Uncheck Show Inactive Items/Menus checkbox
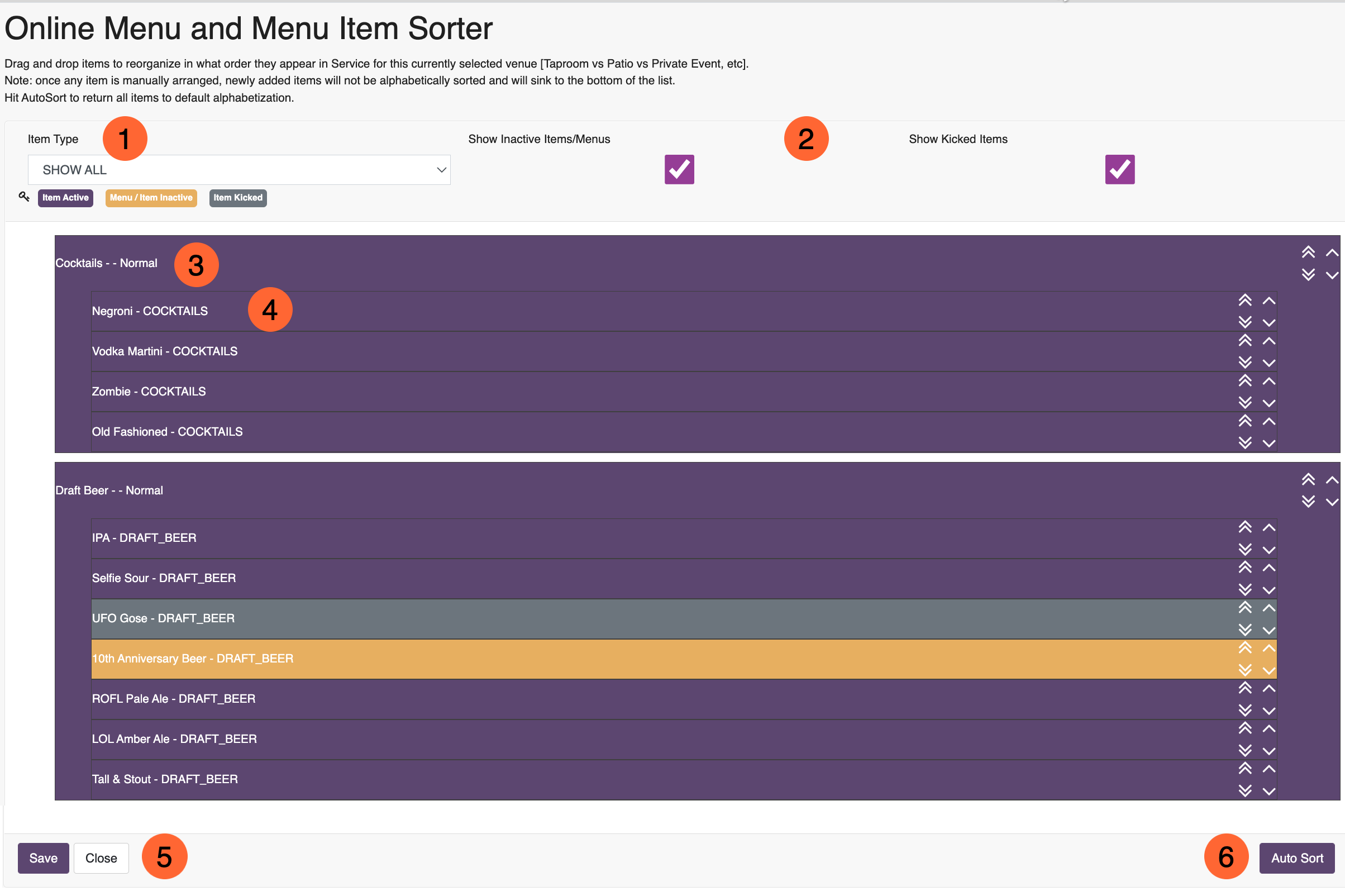This screenshot has width=1345, height=896. 679,170
